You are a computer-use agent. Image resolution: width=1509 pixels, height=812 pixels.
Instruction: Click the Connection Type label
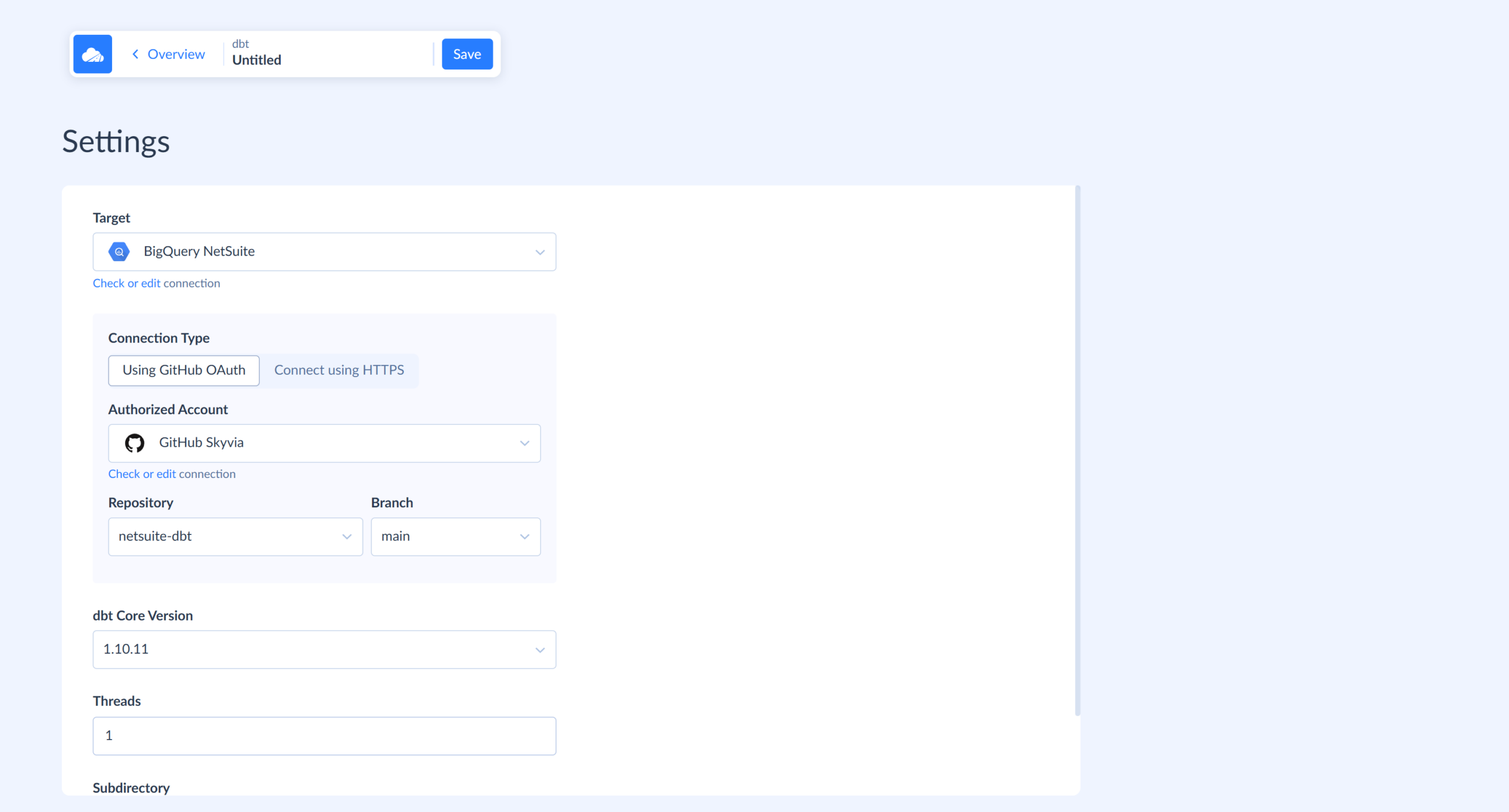tap(159, 338)
